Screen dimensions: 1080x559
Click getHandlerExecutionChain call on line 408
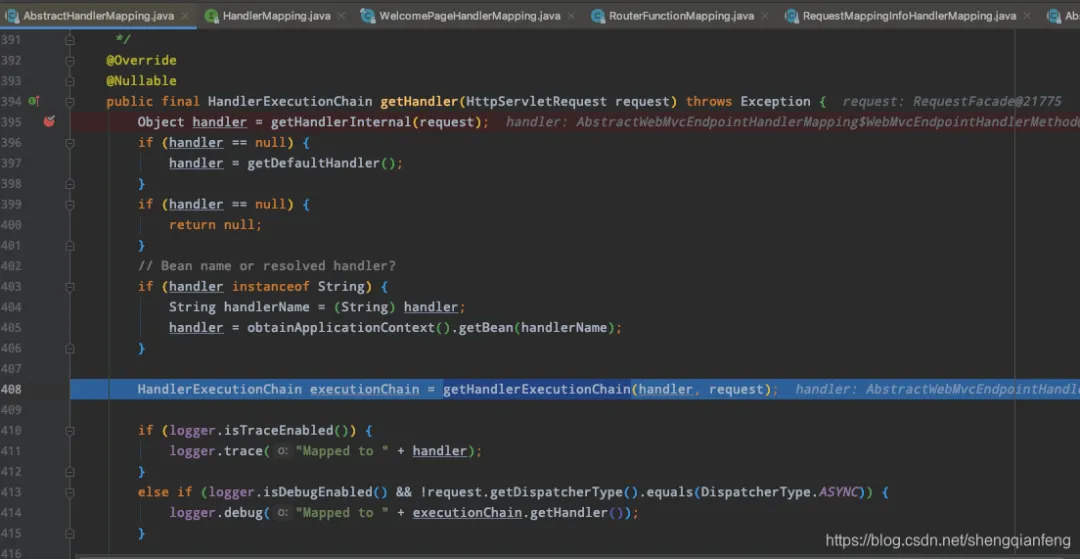pyautogui.click(x=537, y=390)
